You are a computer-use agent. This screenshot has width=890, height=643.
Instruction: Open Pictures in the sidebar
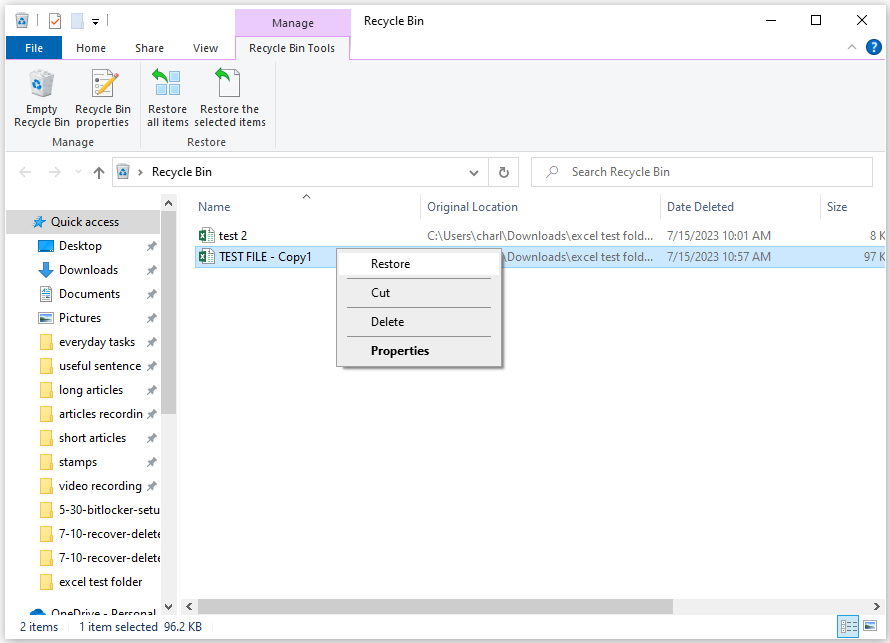click(80, 318)
